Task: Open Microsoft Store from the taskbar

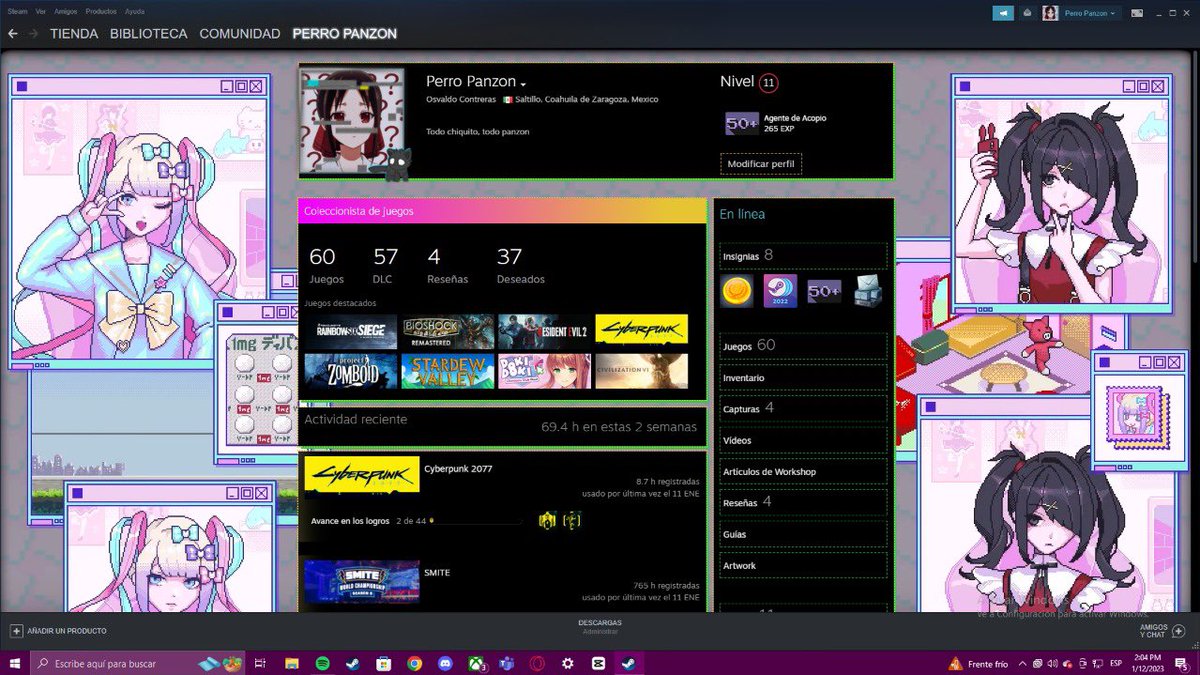Action: coord(383,663)
